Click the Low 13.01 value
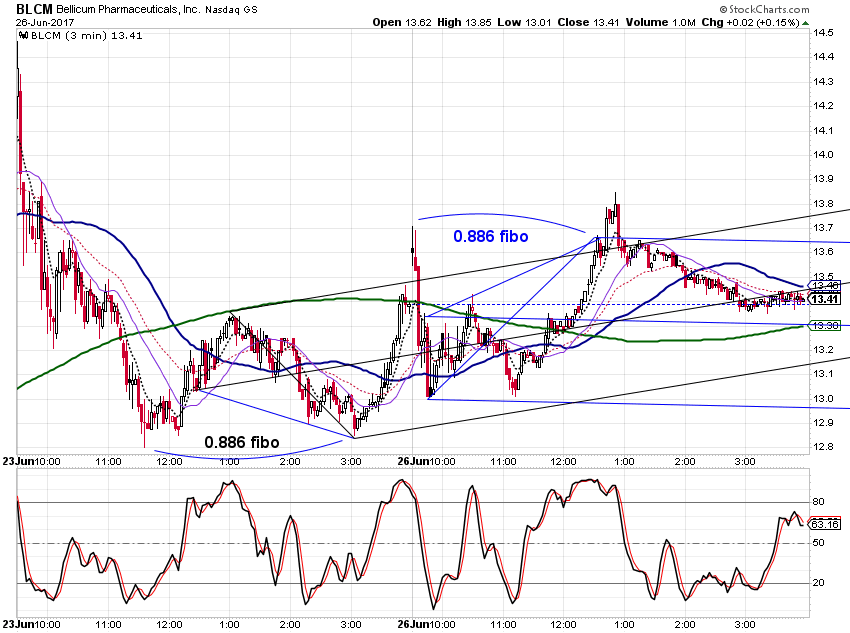 524,22
